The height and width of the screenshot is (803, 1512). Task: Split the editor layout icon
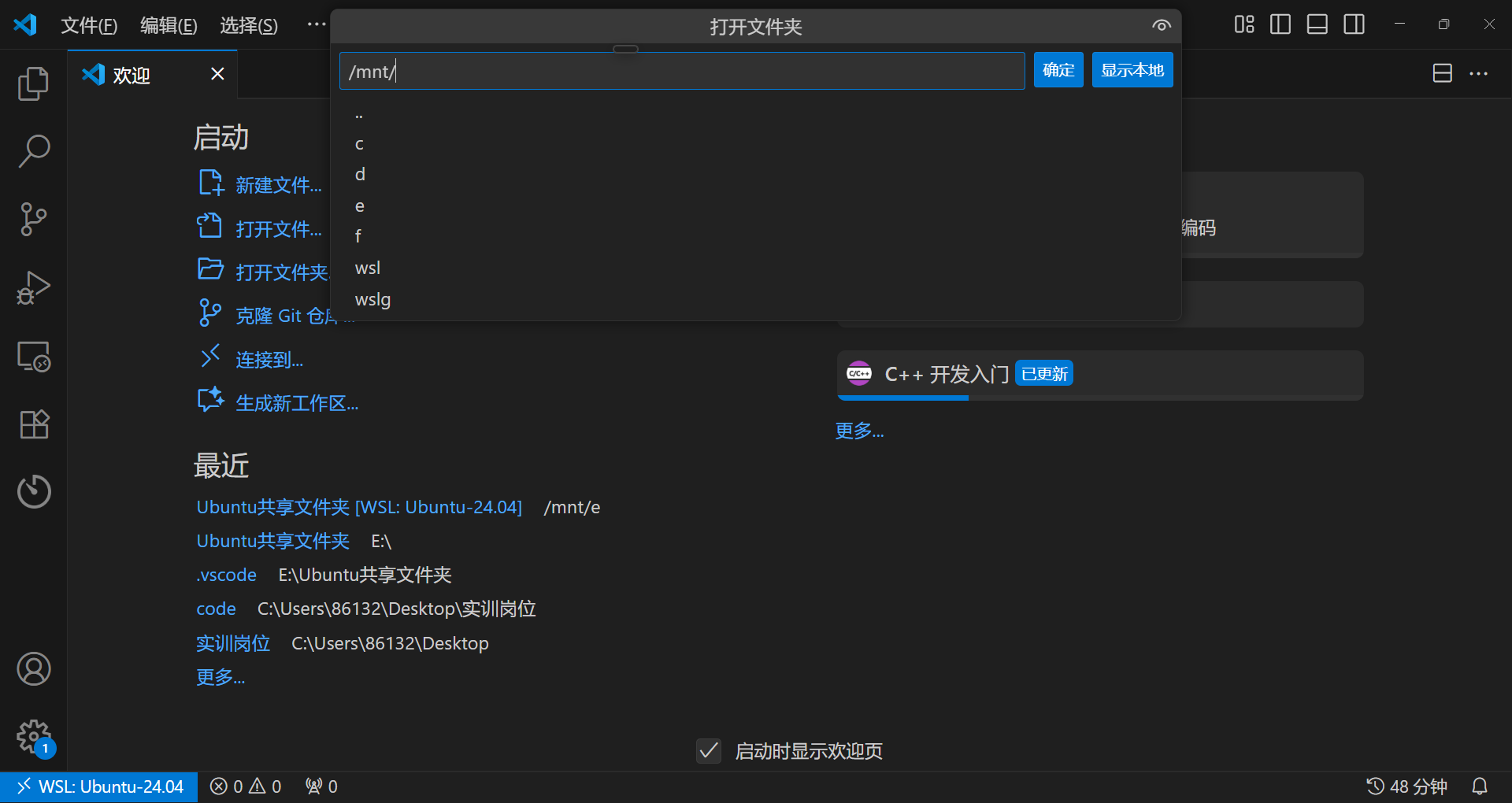click(1442, 73)
